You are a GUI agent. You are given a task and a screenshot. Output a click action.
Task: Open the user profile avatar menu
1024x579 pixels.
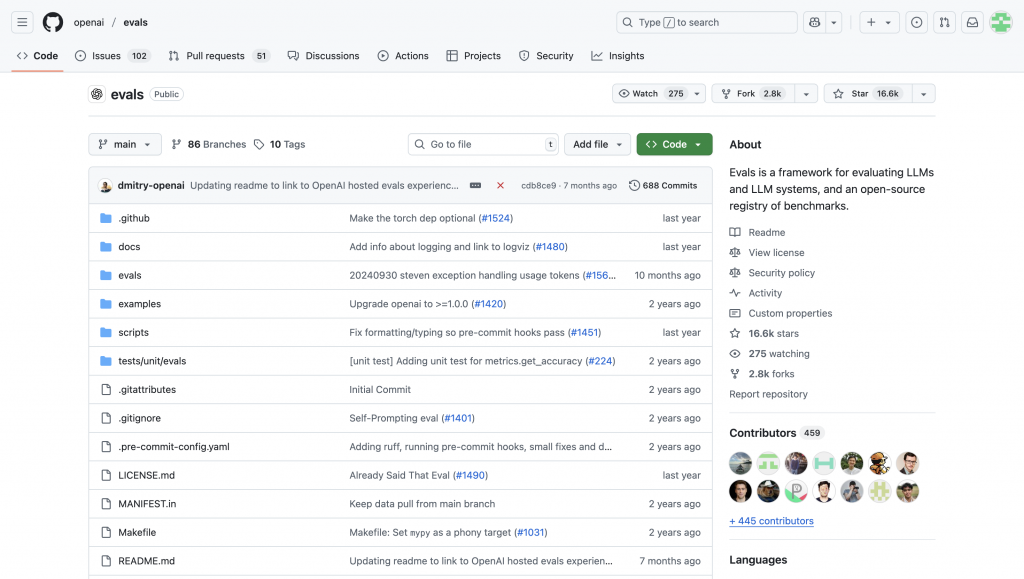(1000, 22)
